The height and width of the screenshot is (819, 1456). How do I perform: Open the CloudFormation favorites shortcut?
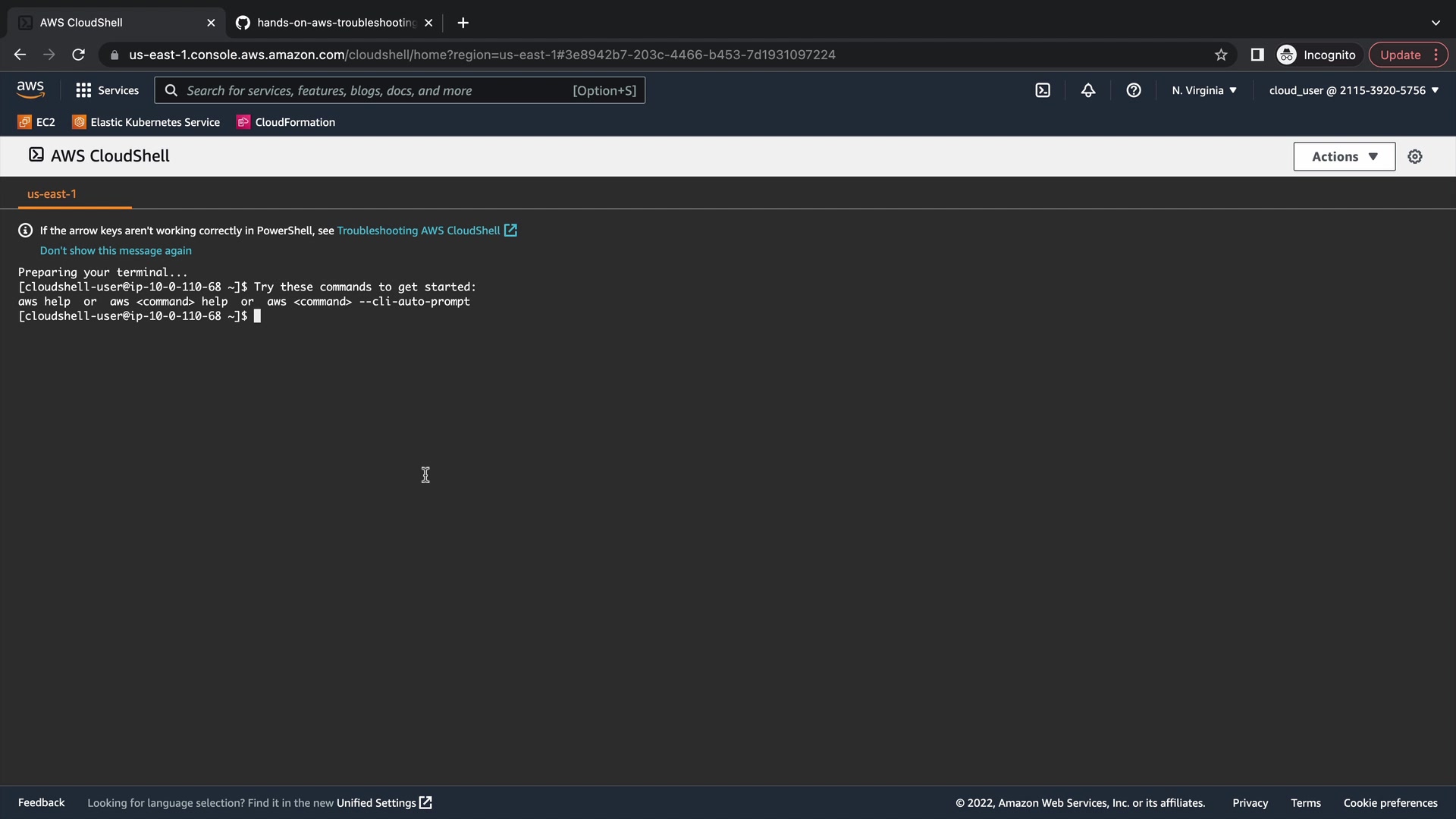286,122
